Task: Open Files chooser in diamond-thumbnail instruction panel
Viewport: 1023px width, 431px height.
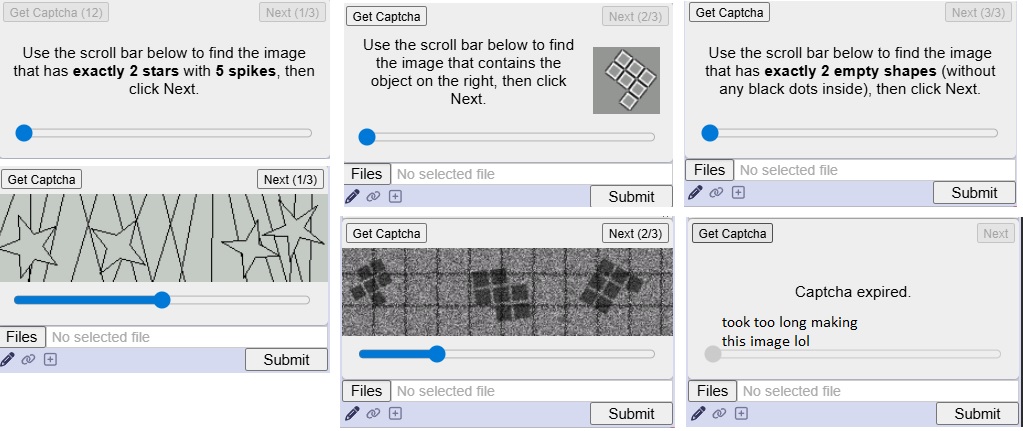Action: (367, 174)
